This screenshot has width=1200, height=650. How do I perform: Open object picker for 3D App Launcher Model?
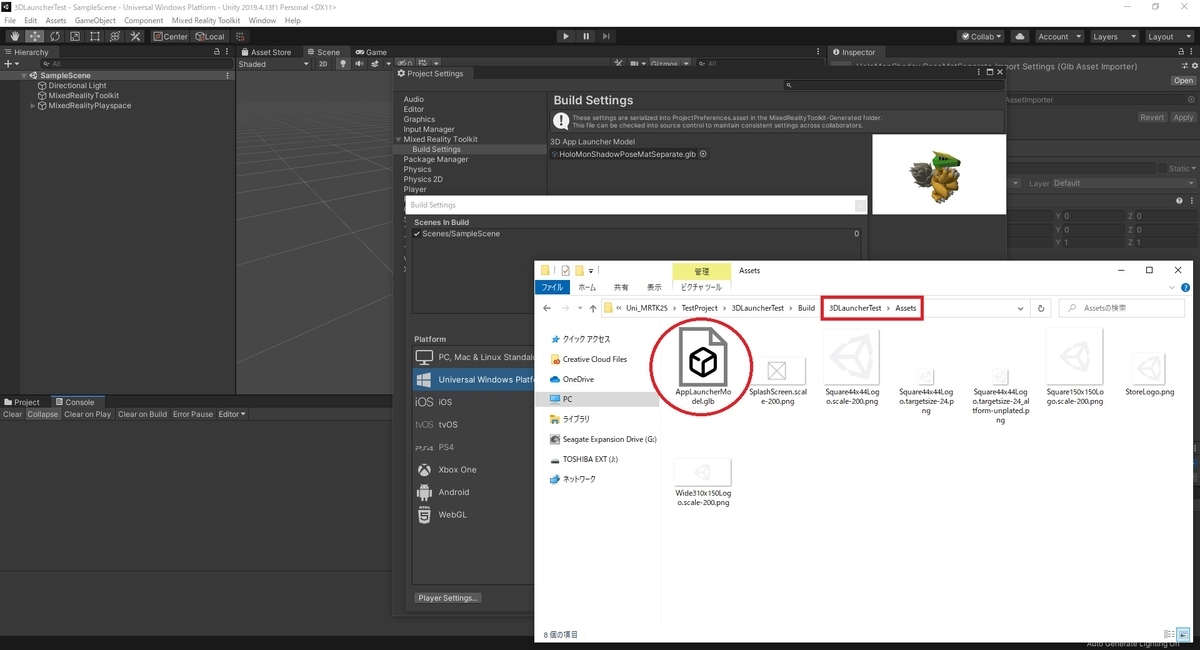[703, 154]
